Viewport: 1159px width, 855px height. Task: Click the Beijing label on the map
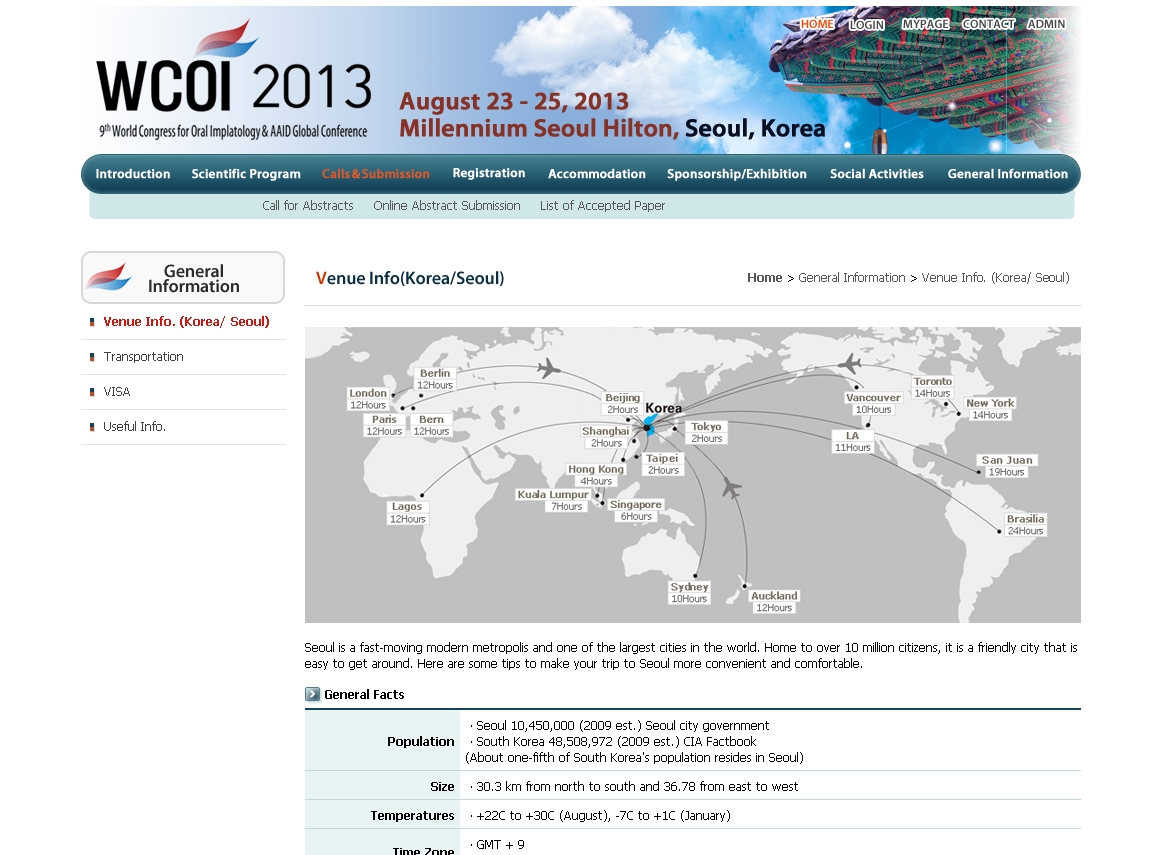click(x=623, y=403)
